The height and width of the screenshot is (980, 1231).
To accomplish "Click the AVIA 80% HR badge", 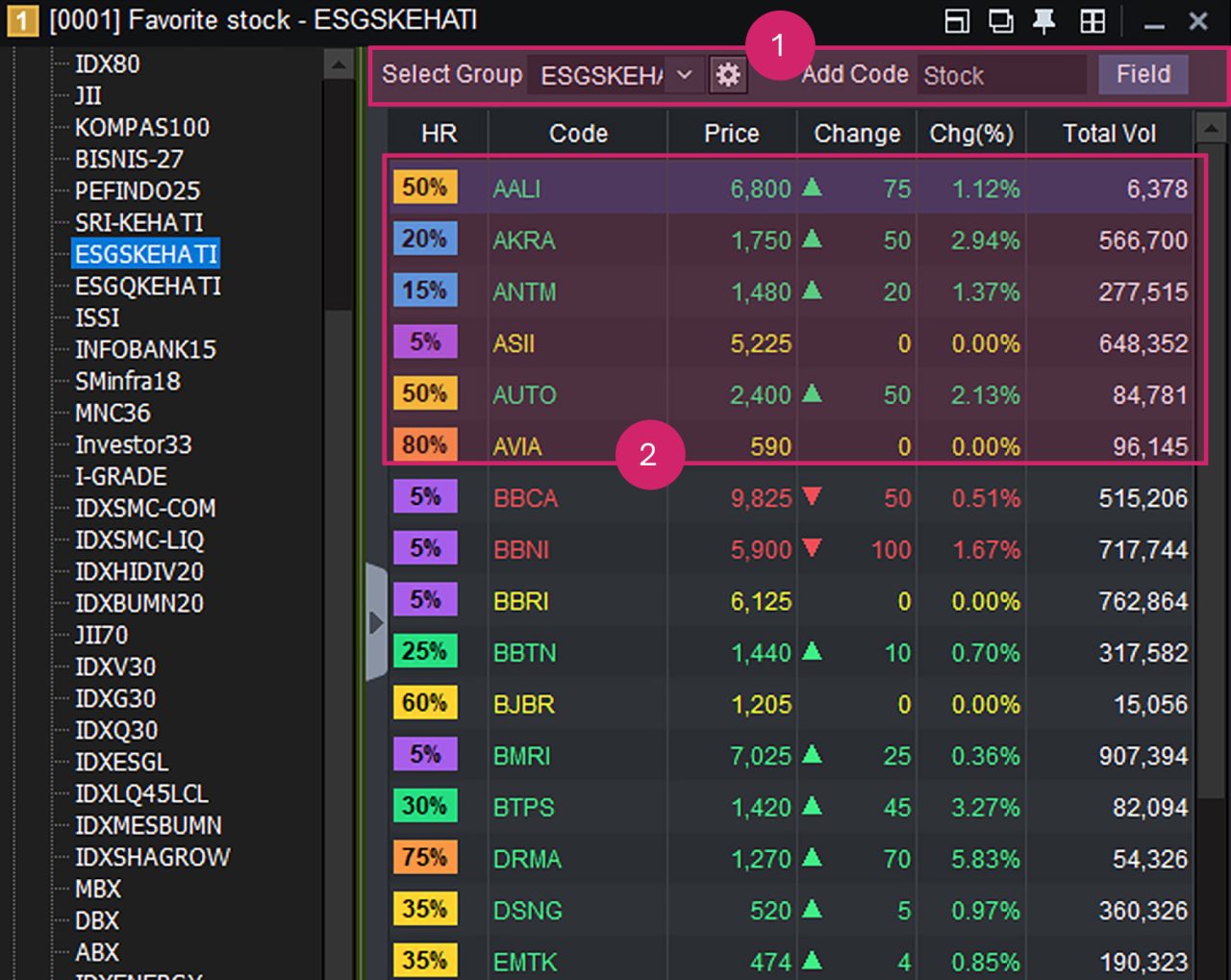I will pyautogui.click(x=424, y=445).
